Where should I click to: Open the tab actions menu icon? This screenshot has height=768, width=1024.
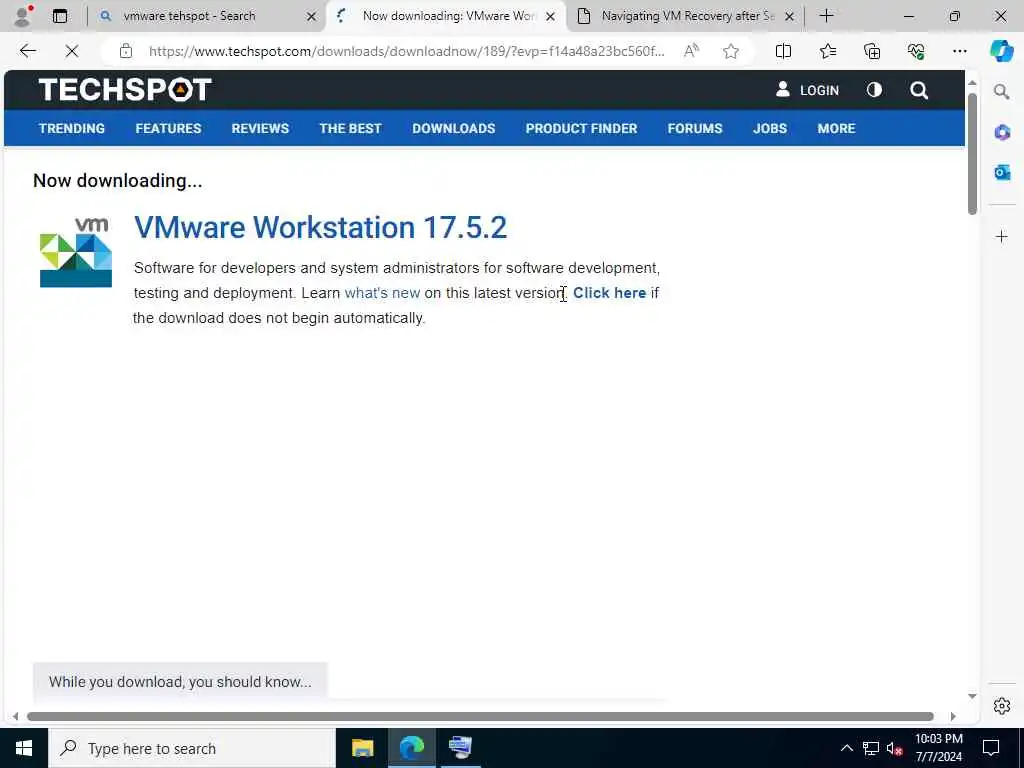pyautogui.click(x=60, y=16)
